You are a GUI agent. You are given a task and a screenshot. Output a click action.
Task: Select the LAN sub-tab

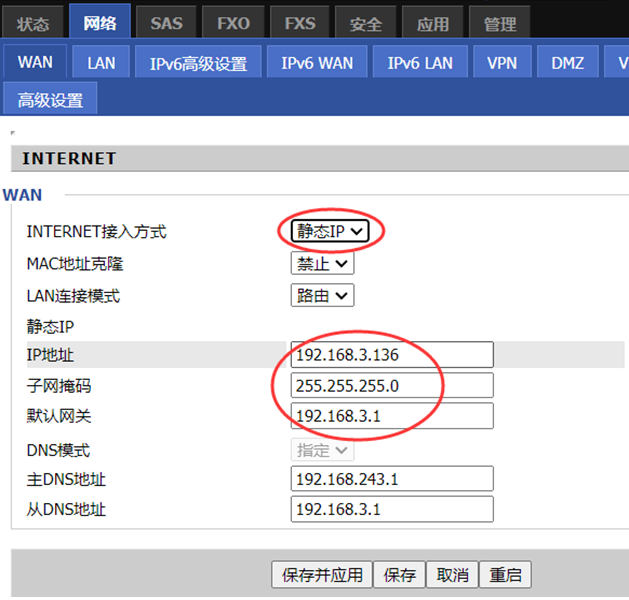tap(101, 63)
